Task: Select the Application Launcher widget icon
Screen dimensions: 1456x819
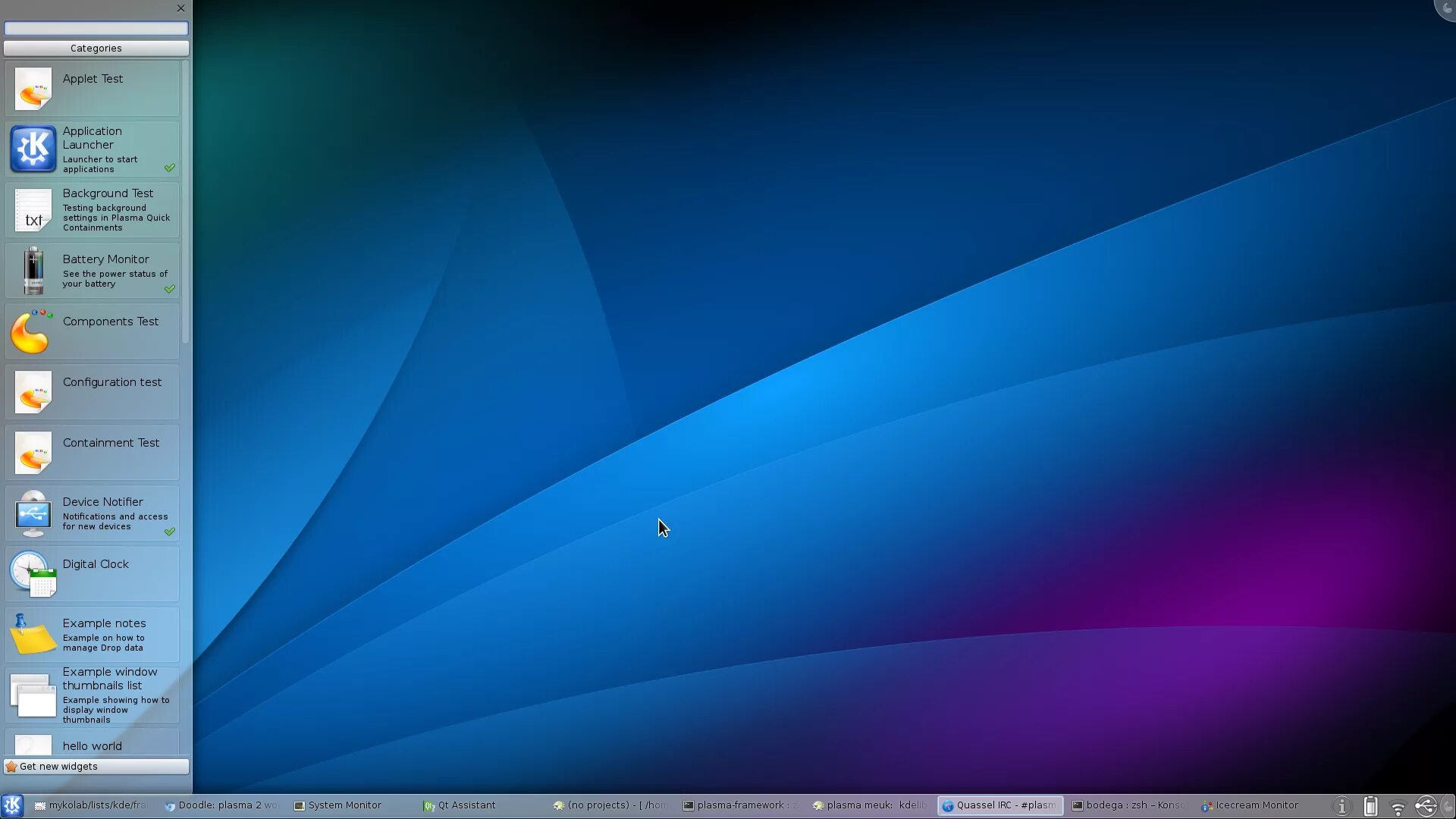Action: (x=33, y=149)
